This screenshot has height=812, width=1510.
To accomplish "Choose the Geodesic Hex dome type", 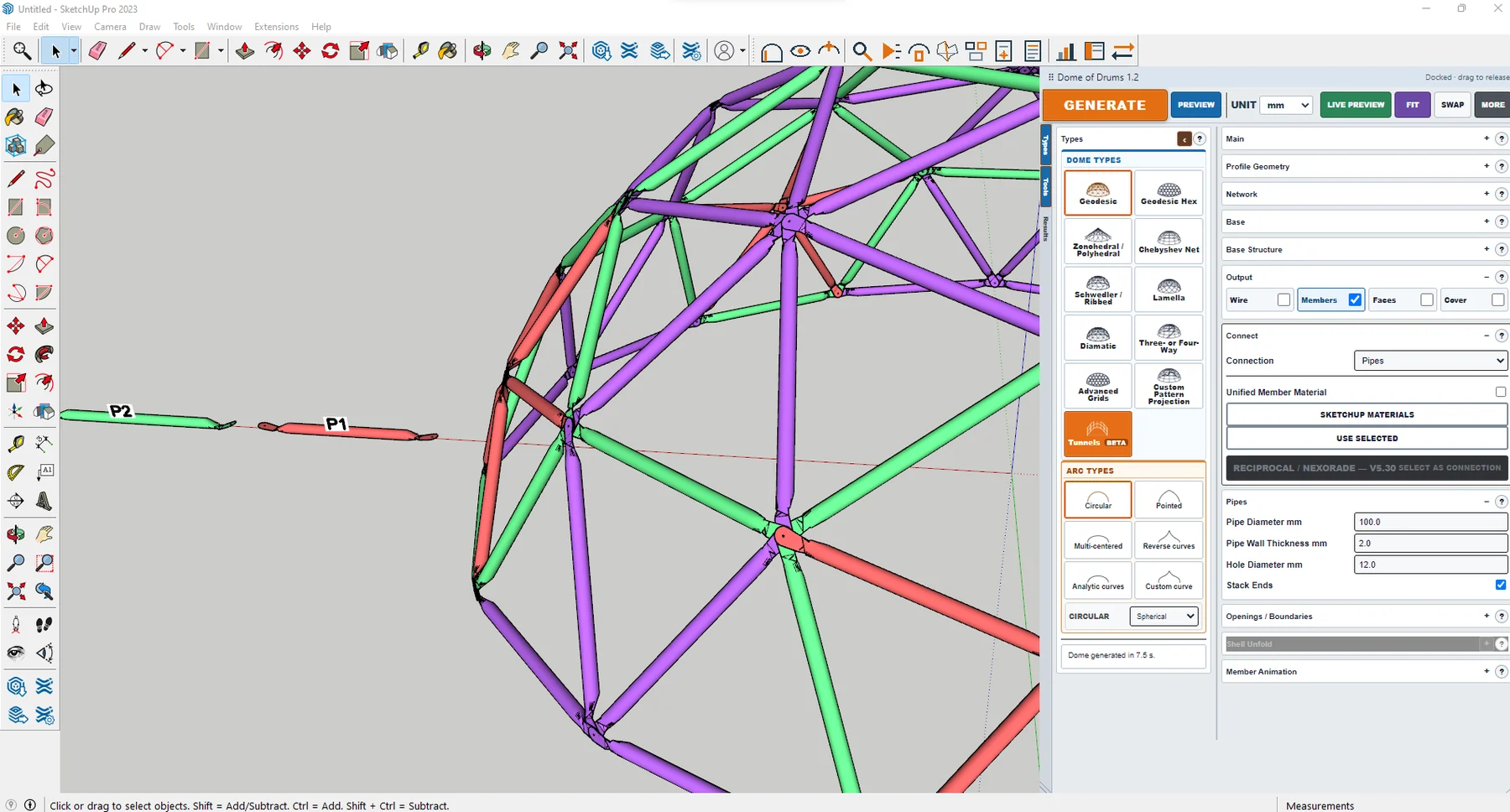I will (1169, 193).
